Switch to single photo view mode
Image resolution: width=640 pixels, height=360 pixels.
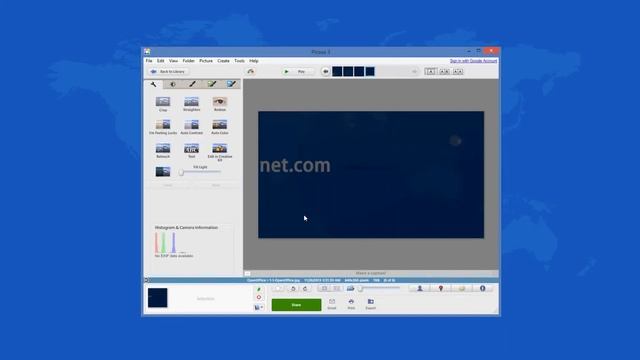tap(430, 71)
